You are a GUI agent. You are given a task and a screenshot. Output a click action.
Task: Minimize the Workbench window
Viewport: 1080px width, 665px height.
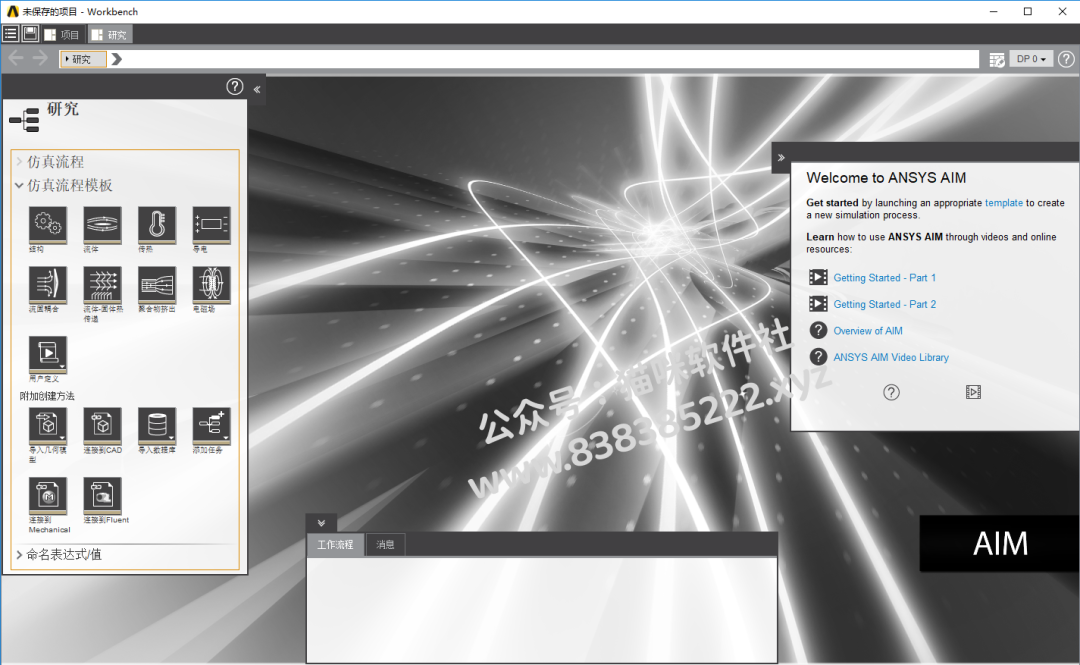tap(993, 12)
